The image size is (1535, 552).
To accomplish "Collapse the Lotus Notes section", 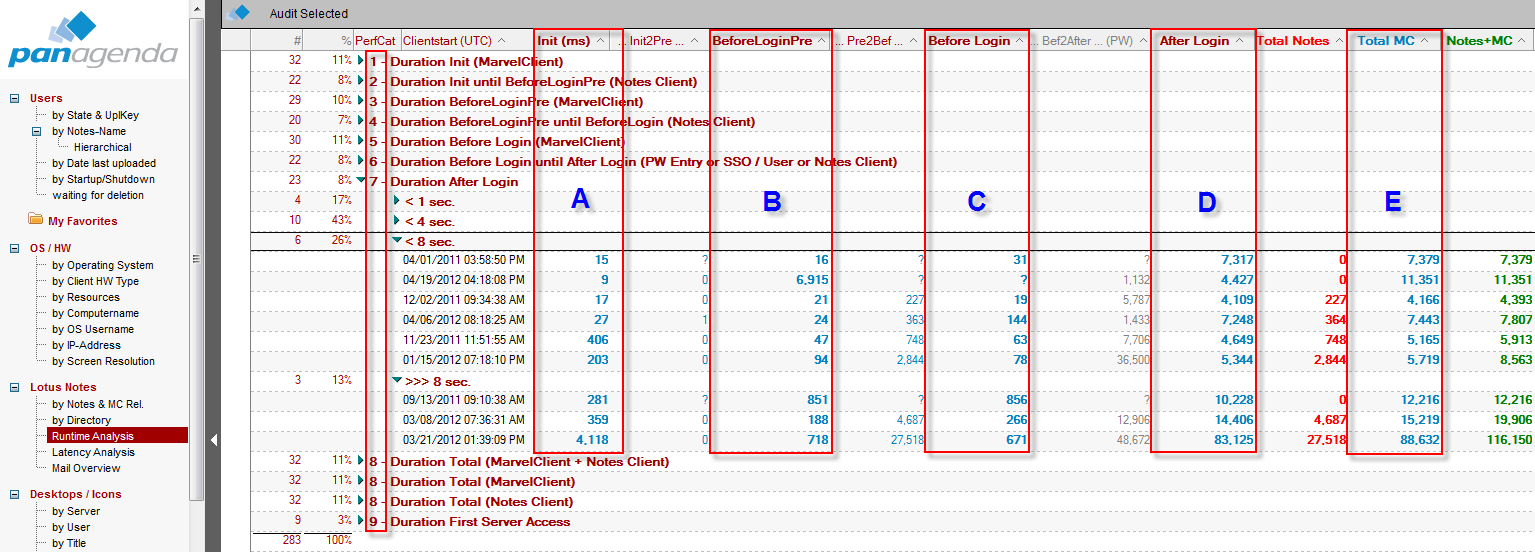I will pos(14,387).
